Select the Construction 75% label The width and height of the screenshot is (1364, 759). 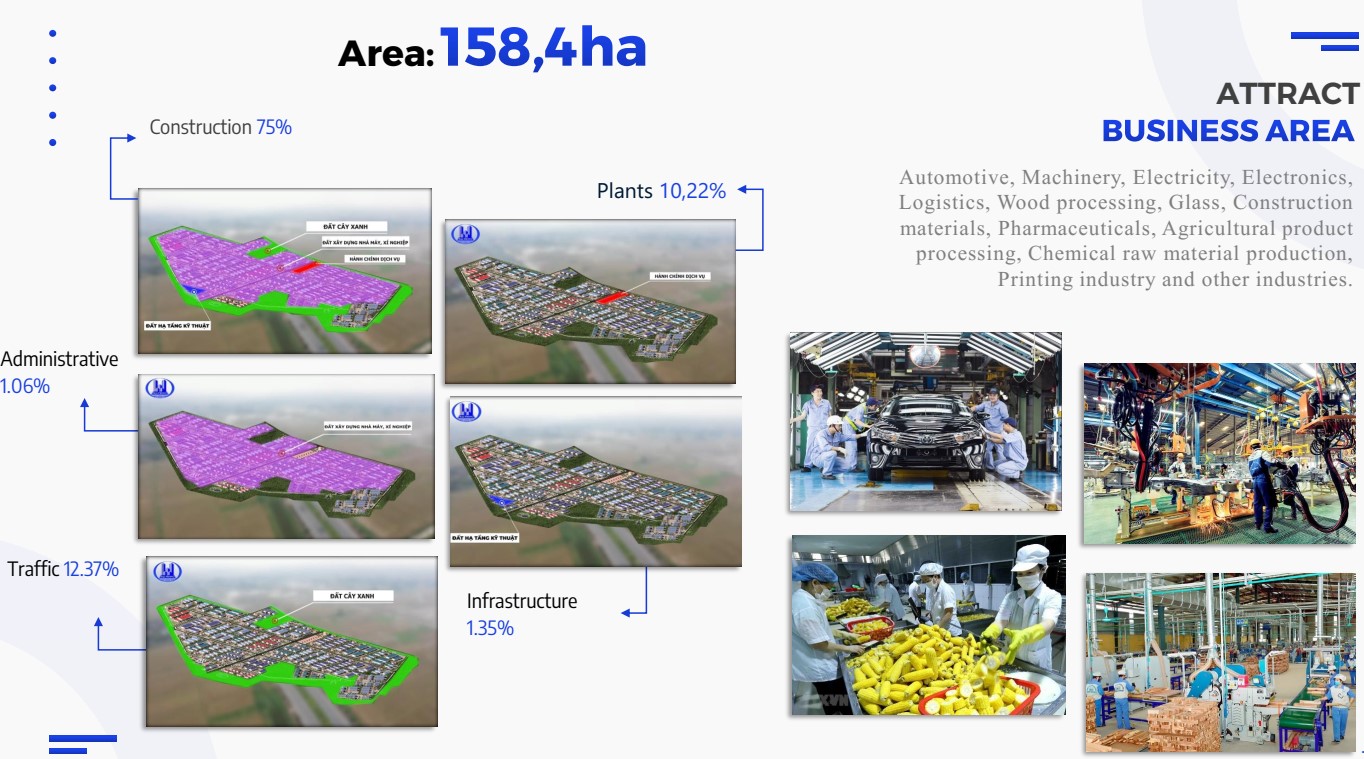(x=220, y=127)
